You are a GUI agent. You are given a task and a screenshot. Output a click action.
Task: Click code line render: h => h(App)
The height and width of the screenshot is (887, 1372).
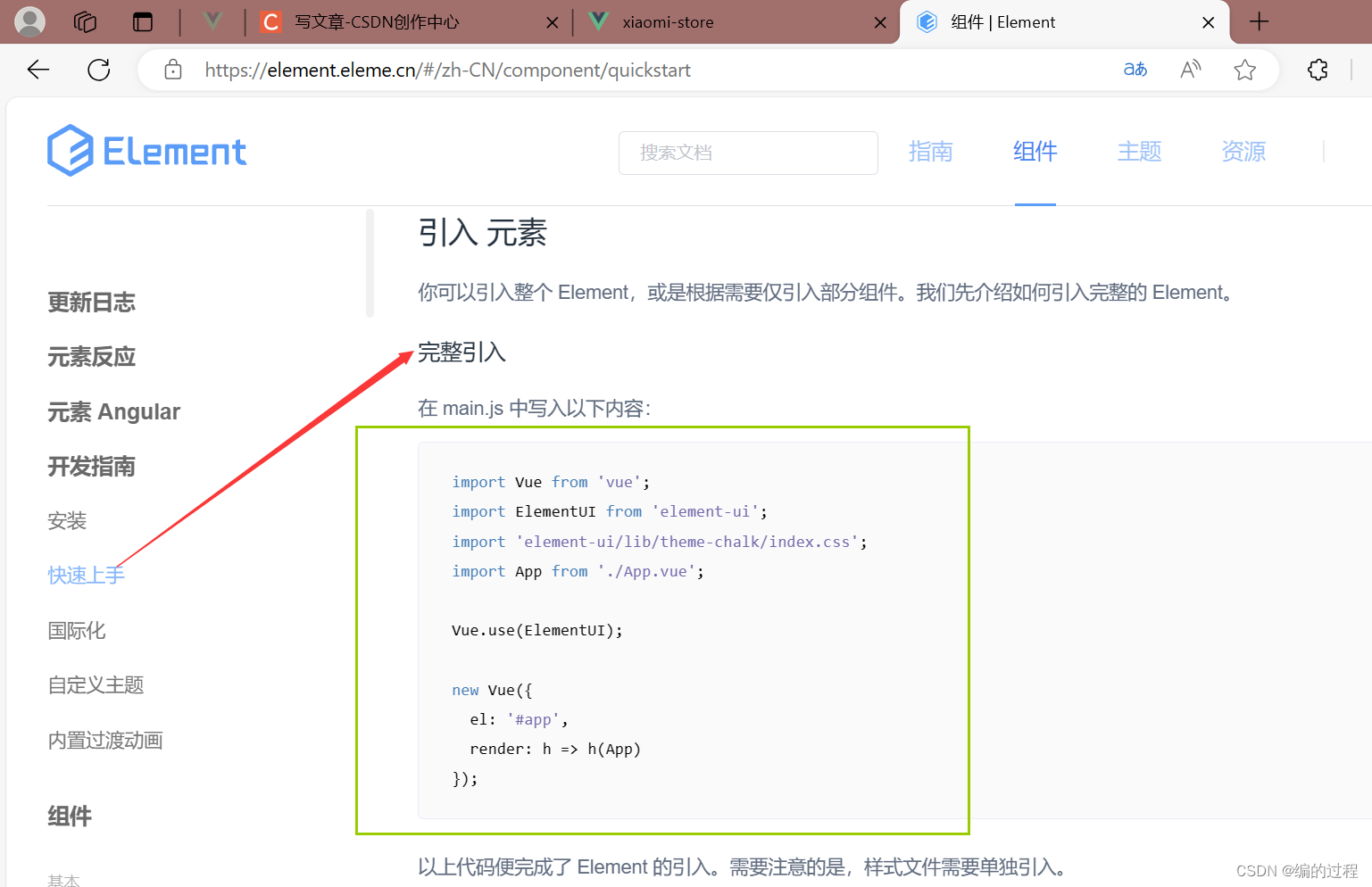[555, 749]
